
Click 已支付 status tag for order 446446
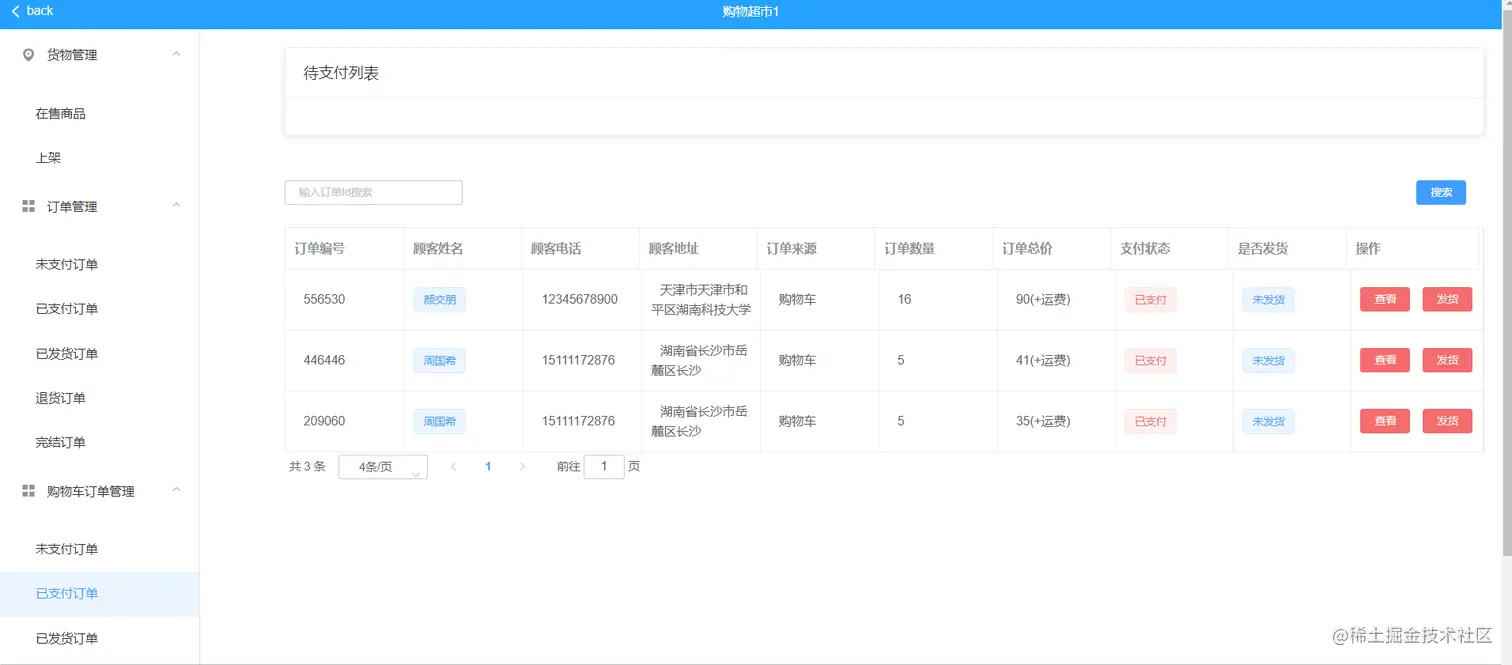(x=1151, y=361)
